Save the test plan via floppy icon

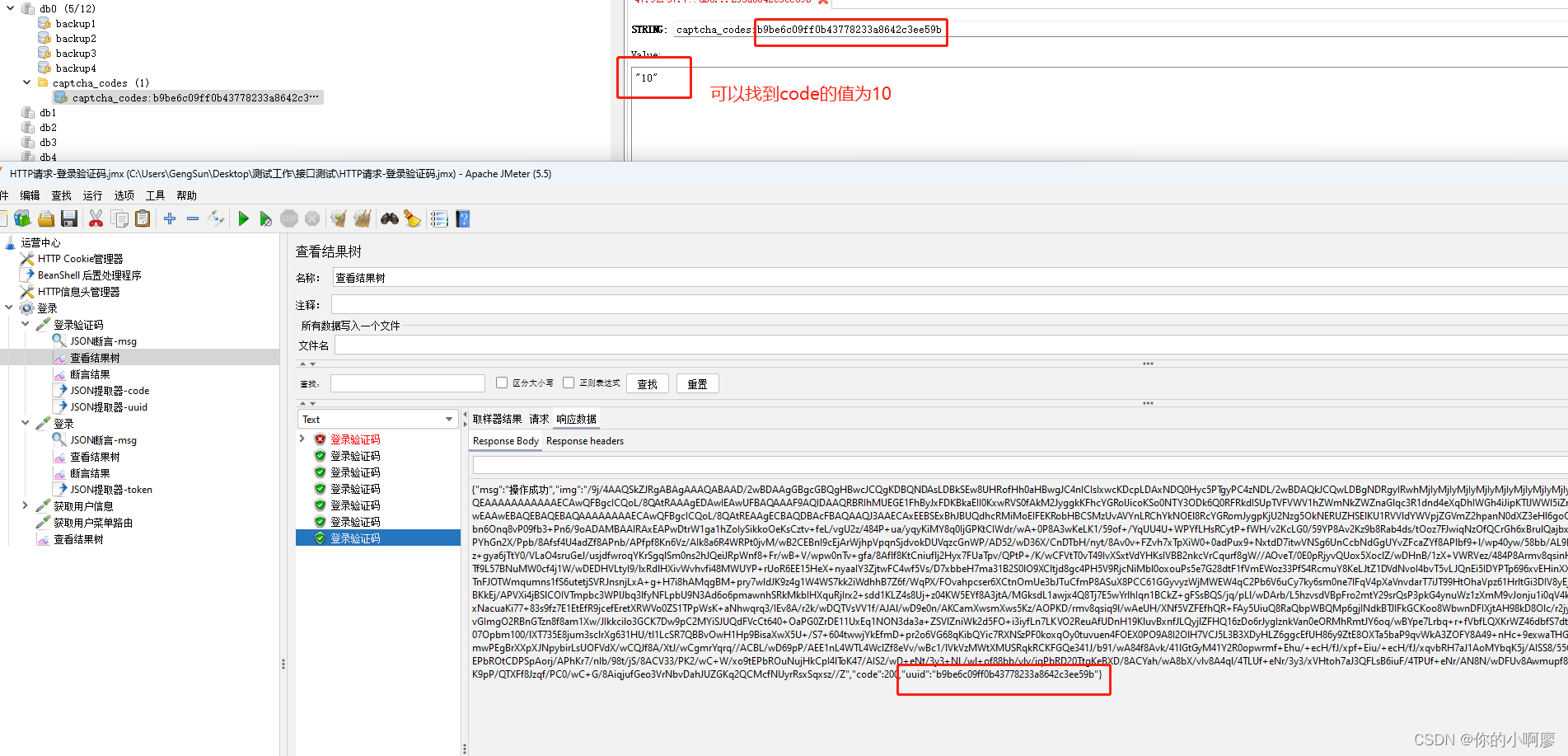(x=70, y=218)
